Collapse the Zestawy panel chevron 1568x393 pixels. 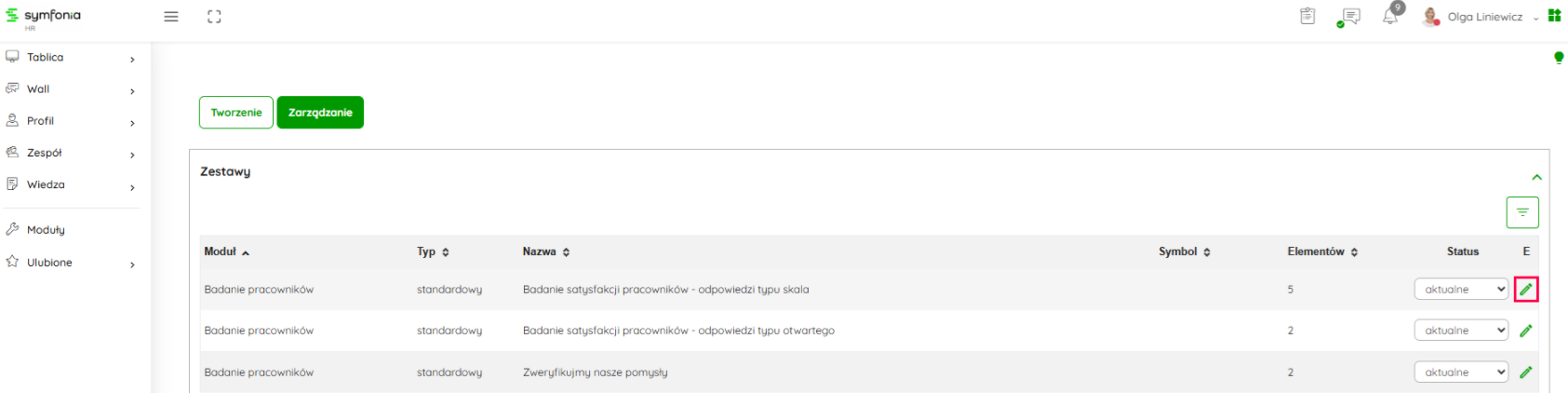click(x=1536, y=177)
